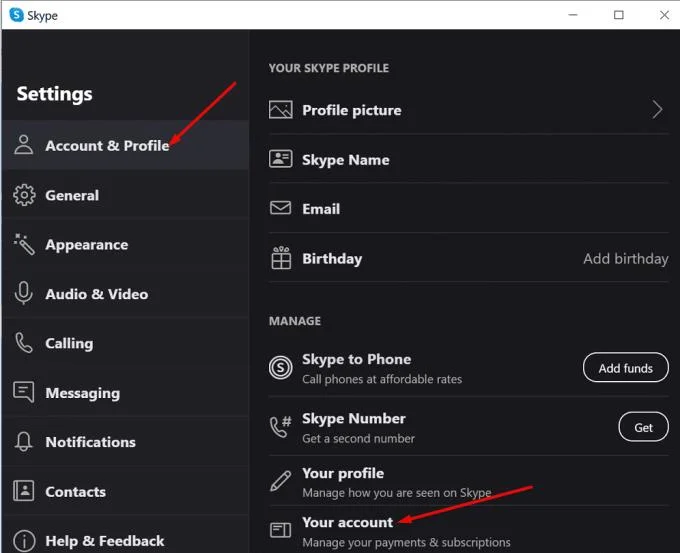
Task: Expand Profile picture with the chevron arrow
Action: click(657, 109)
